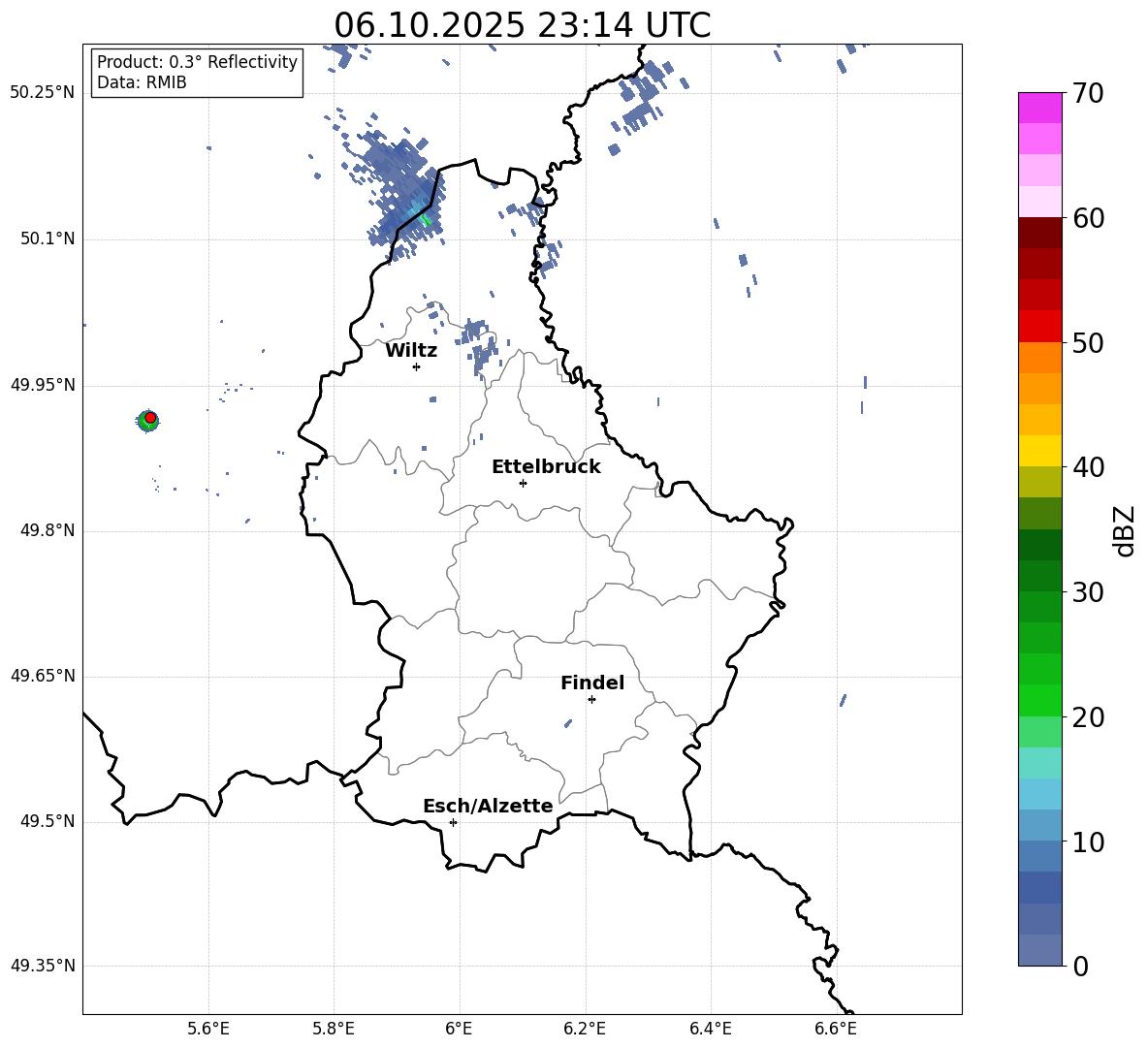Click the colorbar tick value 70
The height and width of the screenshot is (1048, 1148).
coord(1088,94)
